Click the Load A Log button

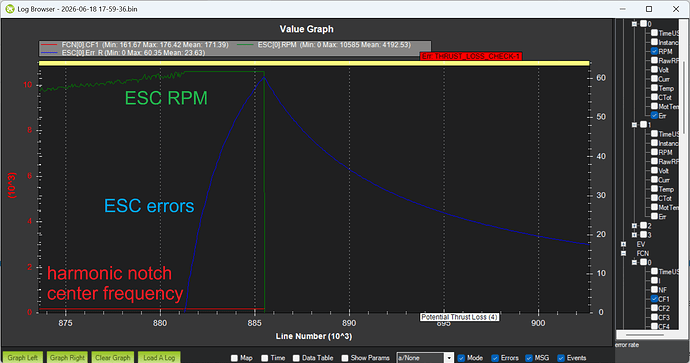[x=159, y=358]
